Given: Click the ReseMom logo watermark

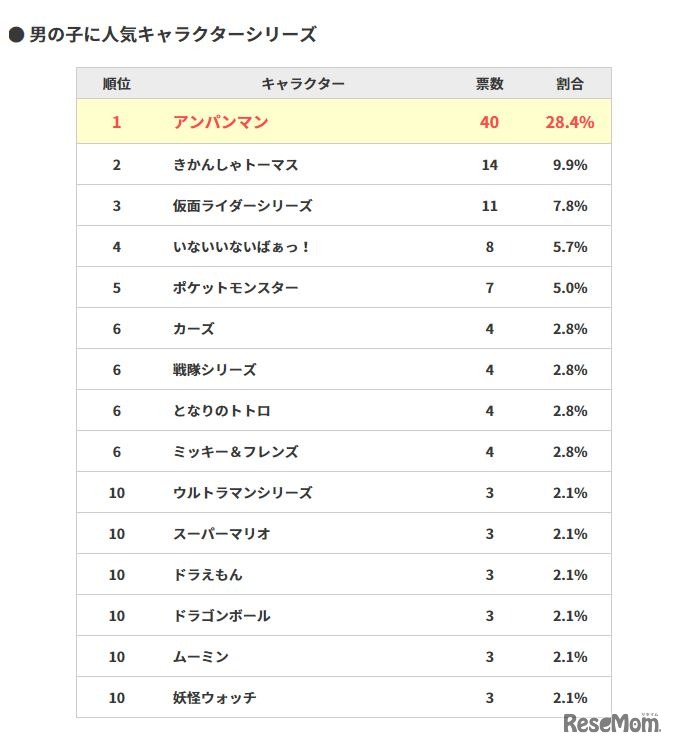Looking at the screenshot, I should pyautogui.click(x=612, y=724).
